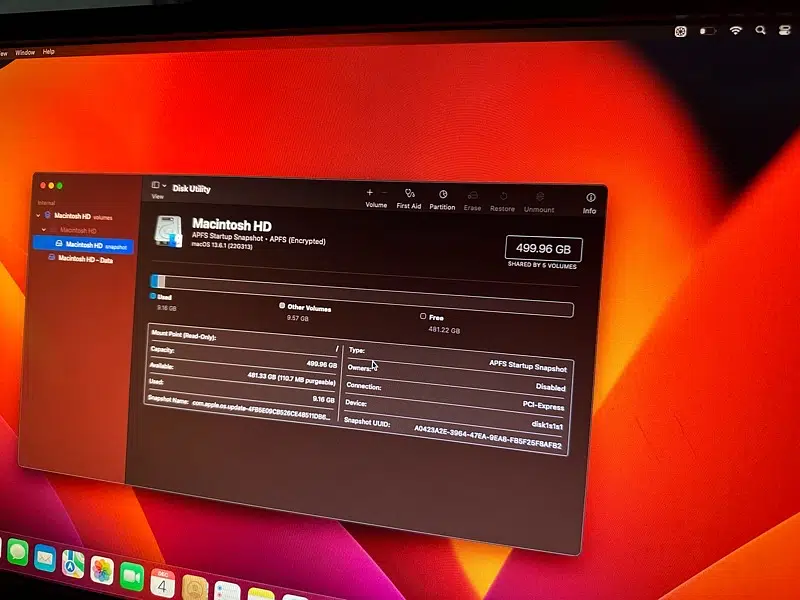Click Type value 'APFS Startup Snapshot'
This screenshot has width=800, height=600.
click(528, 366)
